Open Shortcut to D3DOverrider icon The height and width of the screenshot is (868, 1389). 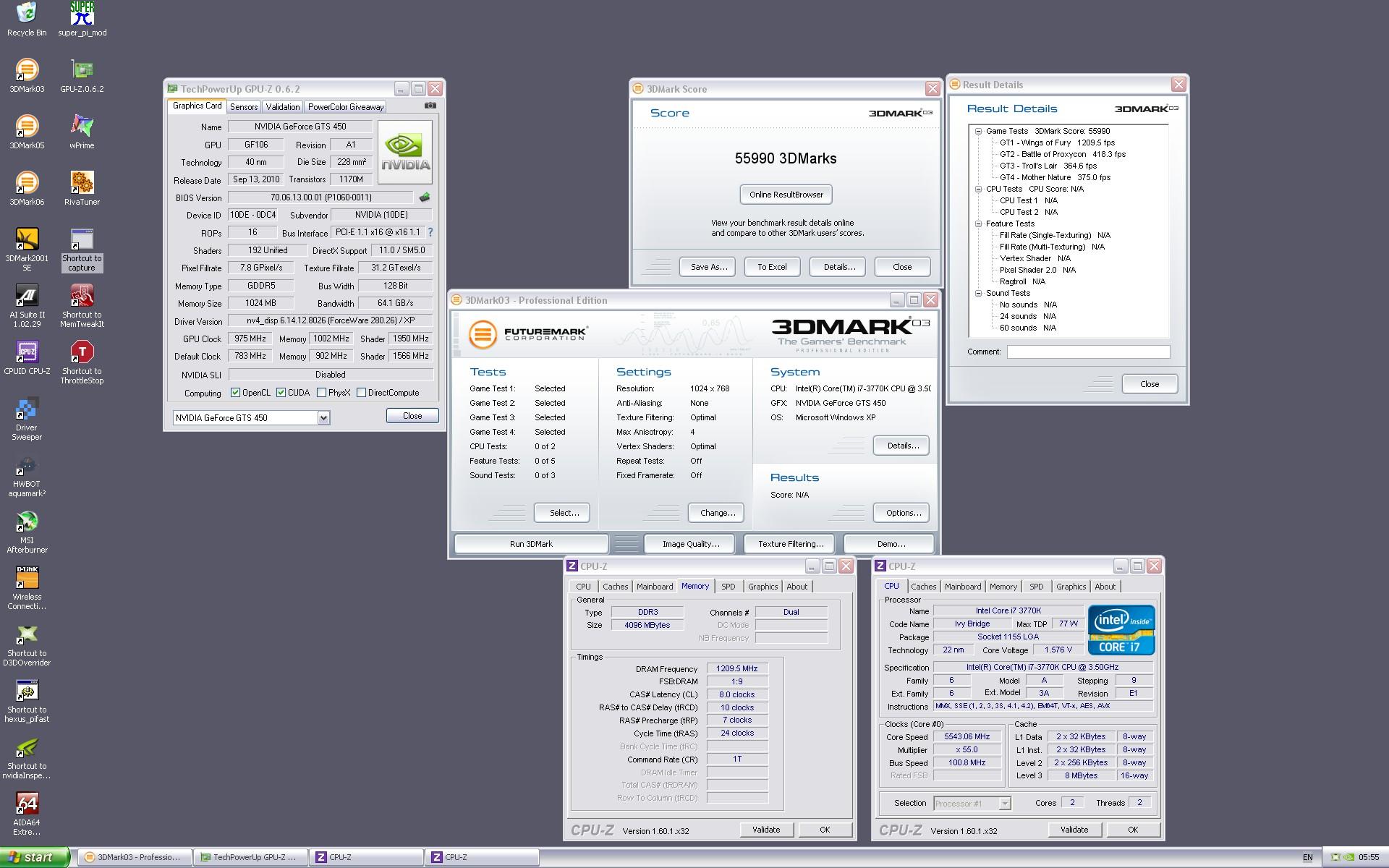pyautogui.click(x=27, y=644)
